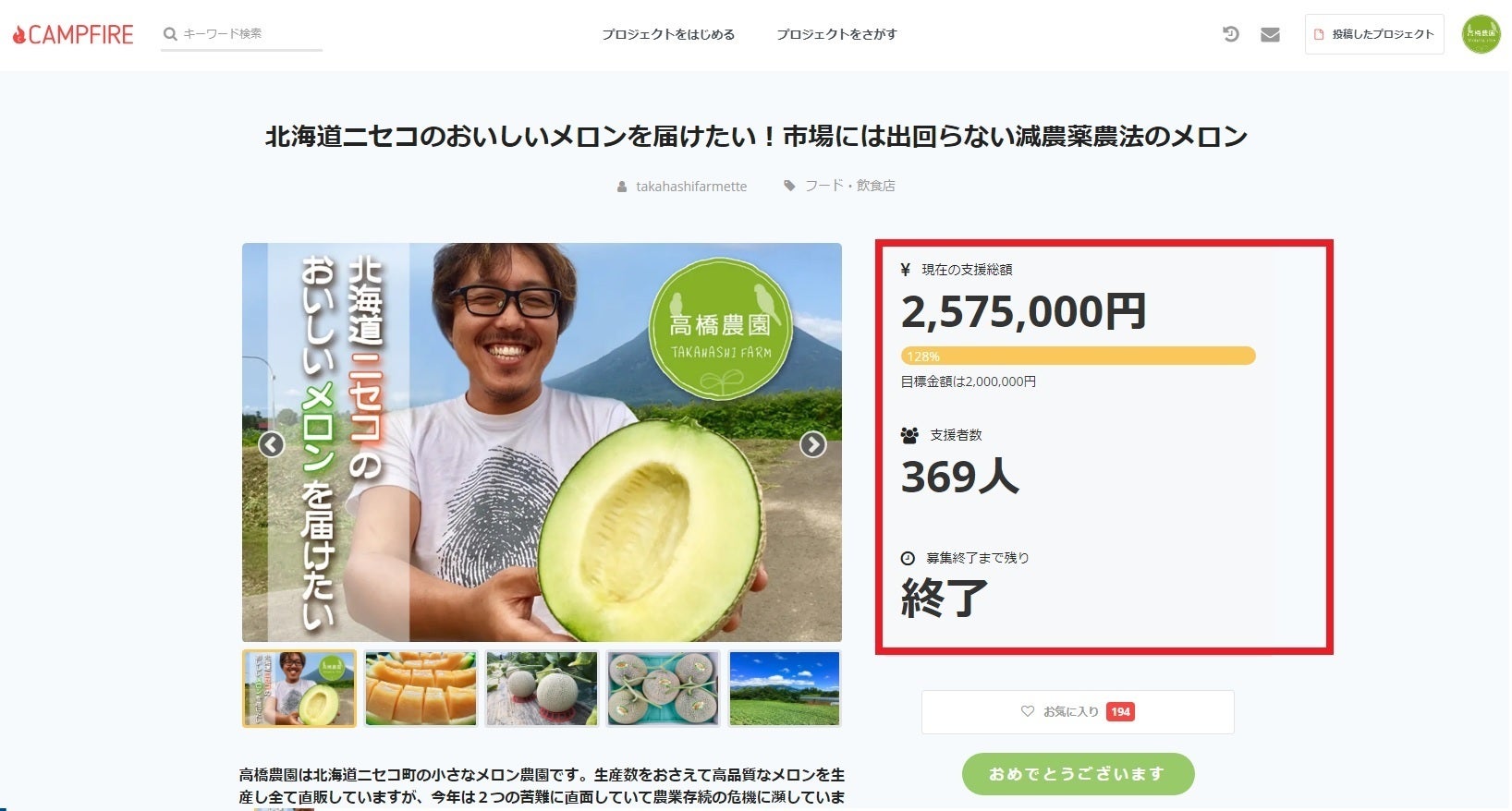Select the boxed melons thumbnail
Screen dimensions: 1512x811
point(663,688)
